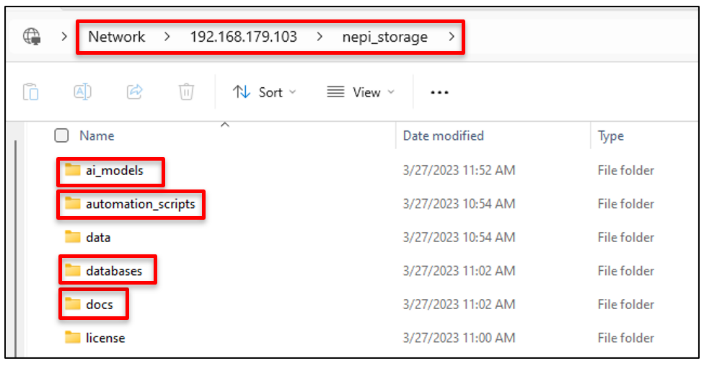Toggle the select-all checkbox beside Name
Screen dimensions: 704x366
[61, 136]
